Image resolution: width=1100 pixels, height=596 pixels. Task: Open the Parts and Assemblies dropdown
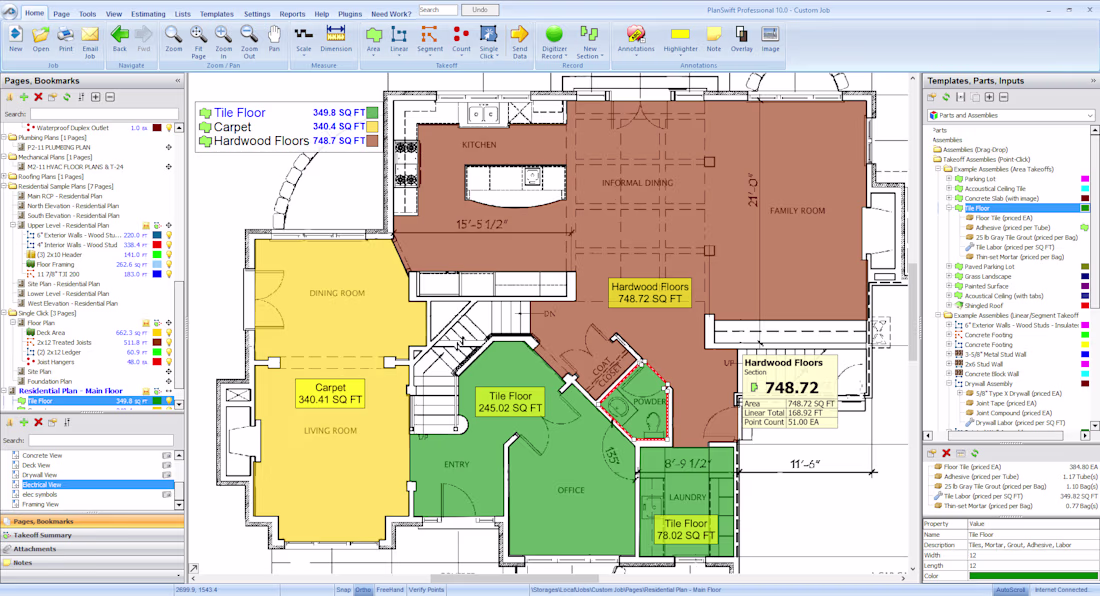pos(1011,116)
